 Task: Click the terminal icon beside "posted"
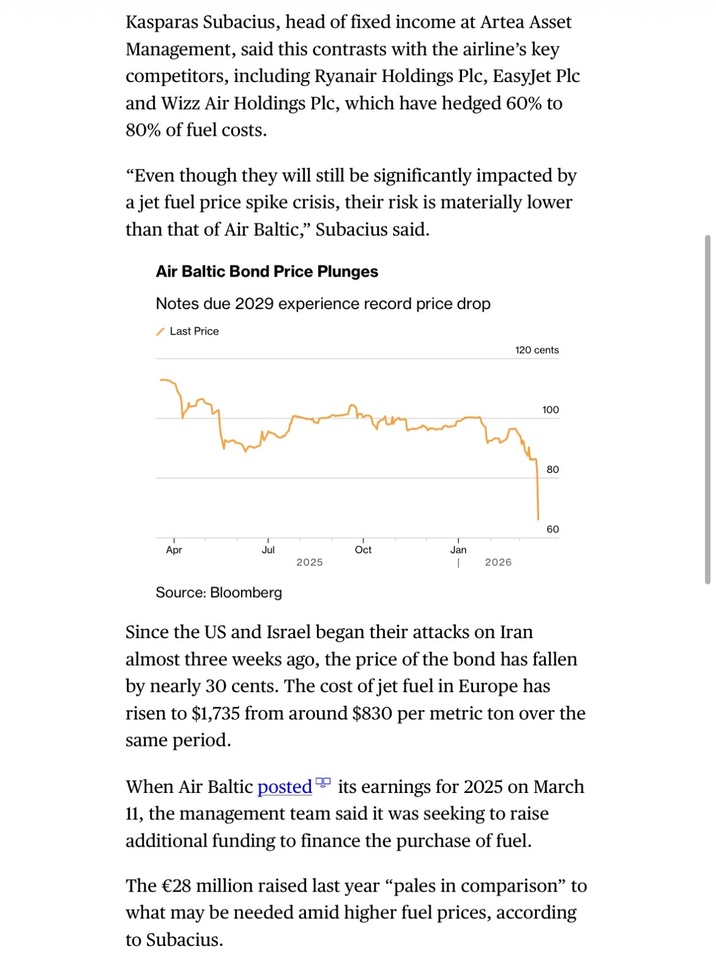point(323,783)
